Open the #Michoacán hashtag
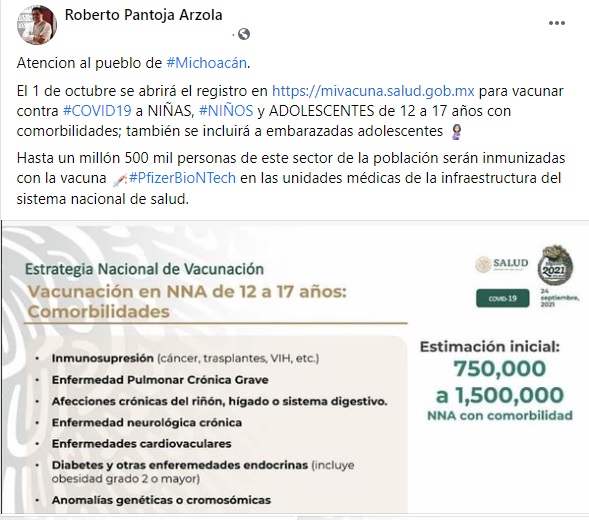The image size is (589, 520). pyautogui.click(x=207, y=63)
